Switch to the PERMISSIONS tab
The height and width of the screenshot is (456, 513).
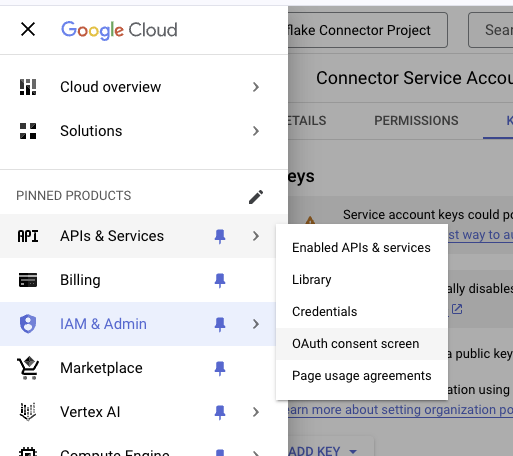[x=416, y=121]
